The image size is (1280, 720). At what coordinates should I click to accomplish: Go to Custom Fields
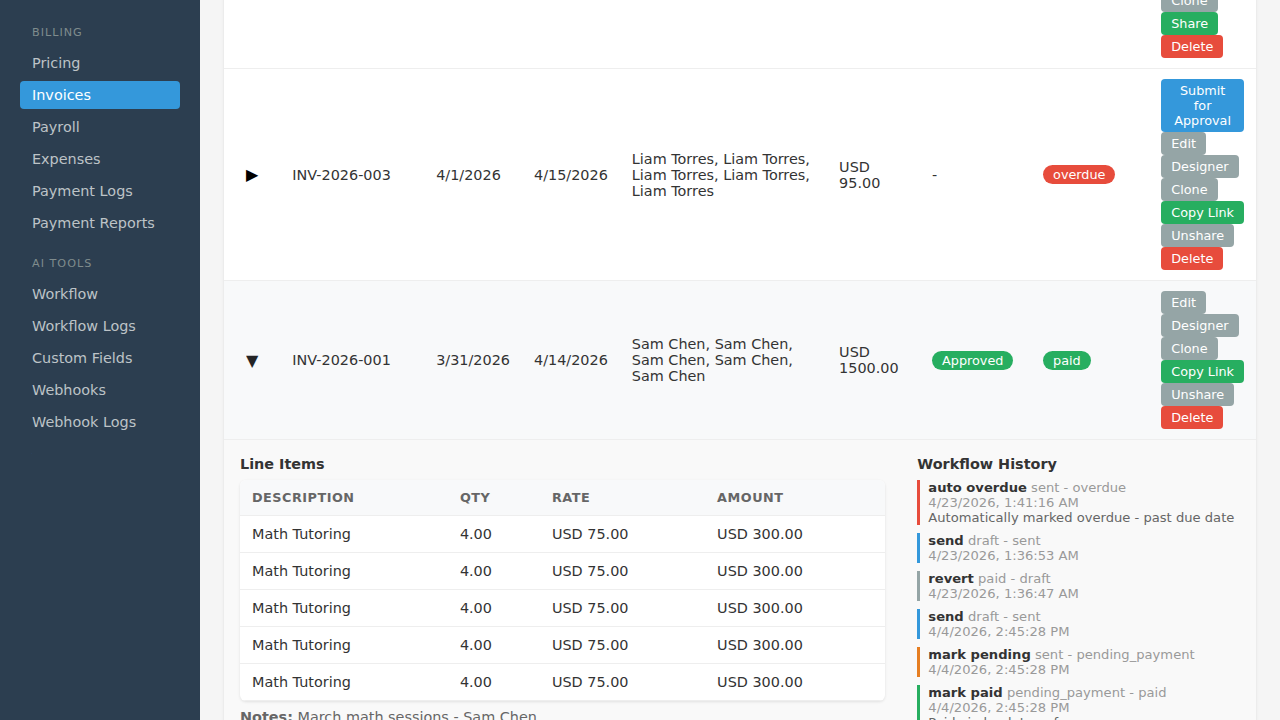pos(100,358)
